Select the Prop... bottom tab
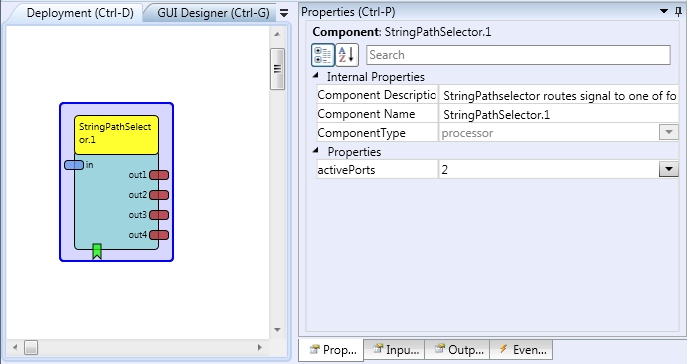 pyautogui.click(x=331, y=350)
